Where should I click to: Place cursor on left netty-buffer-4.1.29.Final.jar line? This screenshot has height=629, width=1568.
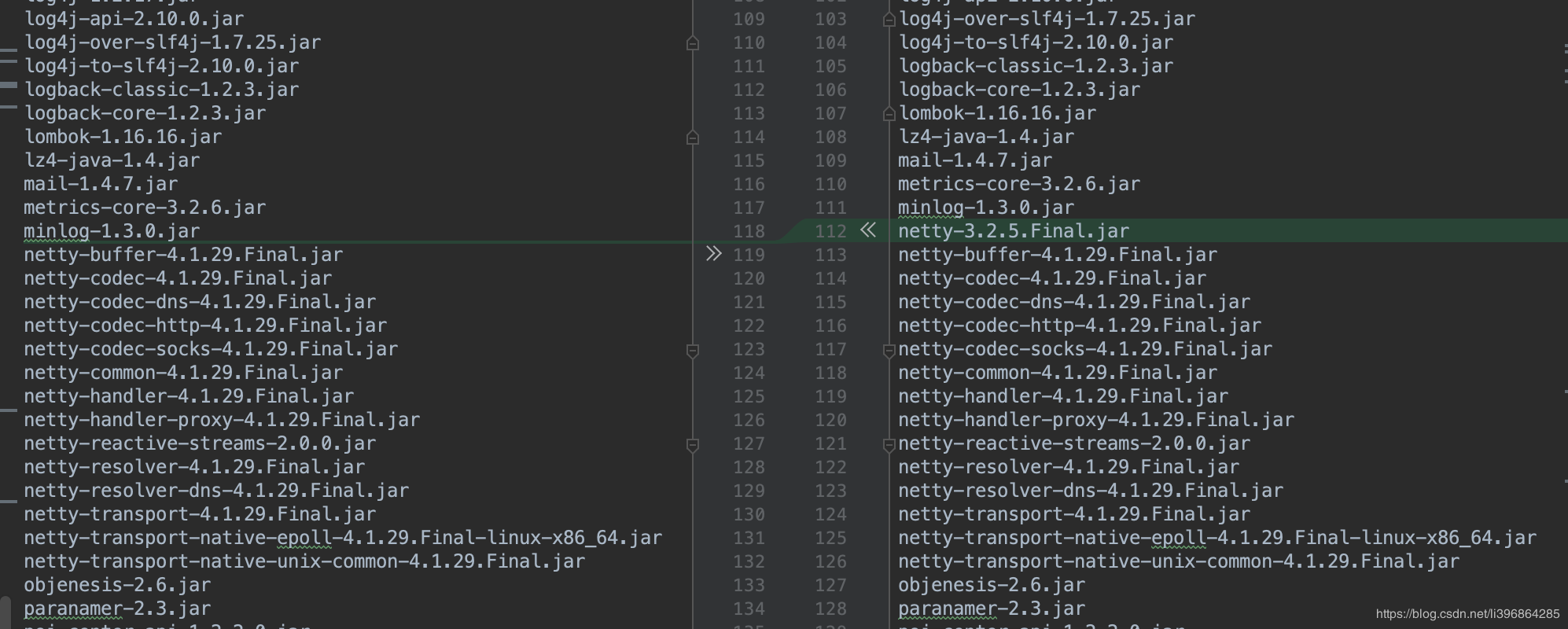(x=183, y=255)
